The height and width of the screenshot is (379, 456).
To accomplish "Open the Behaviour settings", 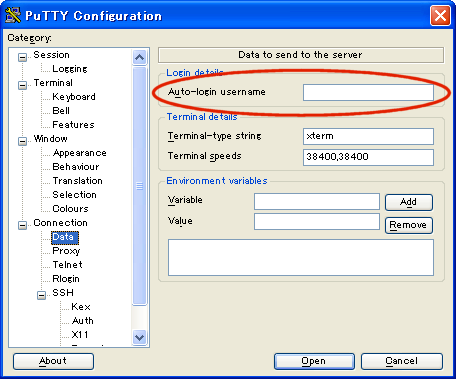I will coord(76,167).
